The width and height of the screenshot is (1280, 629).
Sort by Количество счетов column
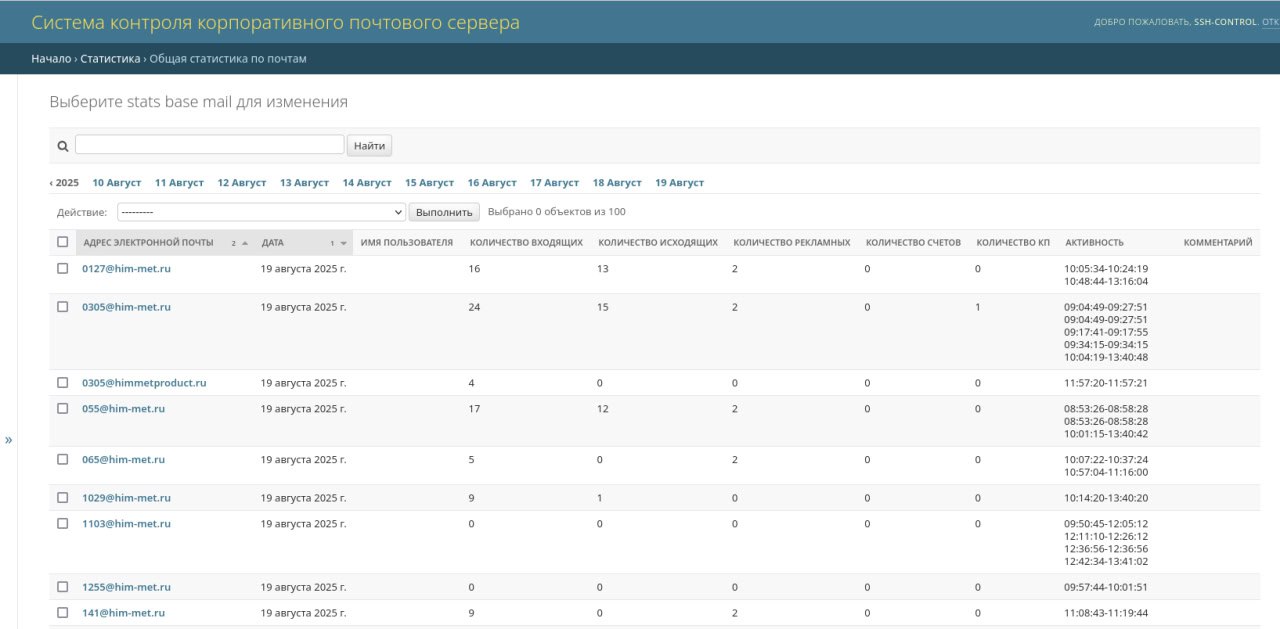pos(913,243)
